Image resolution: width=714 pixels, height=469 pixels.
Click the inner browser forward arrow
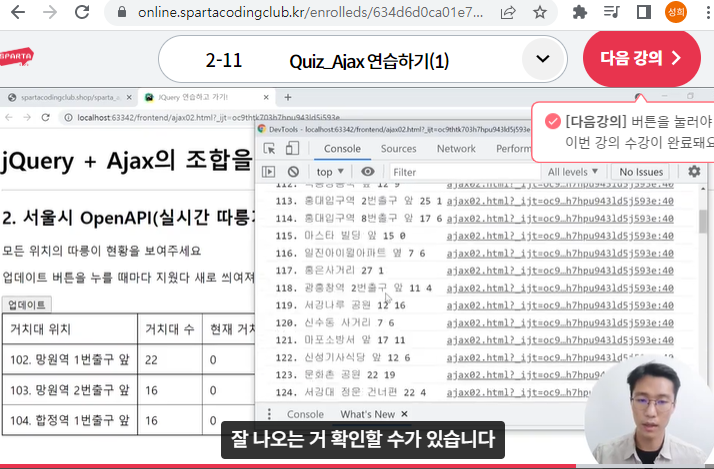(x=27, y=117)
